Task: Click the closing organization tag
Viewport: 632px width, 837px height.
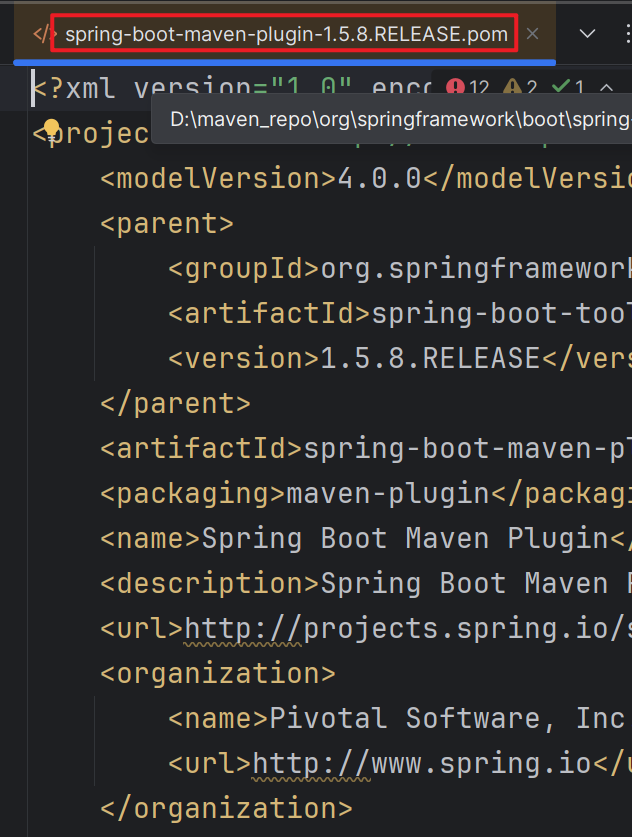Action: point(227,809)
